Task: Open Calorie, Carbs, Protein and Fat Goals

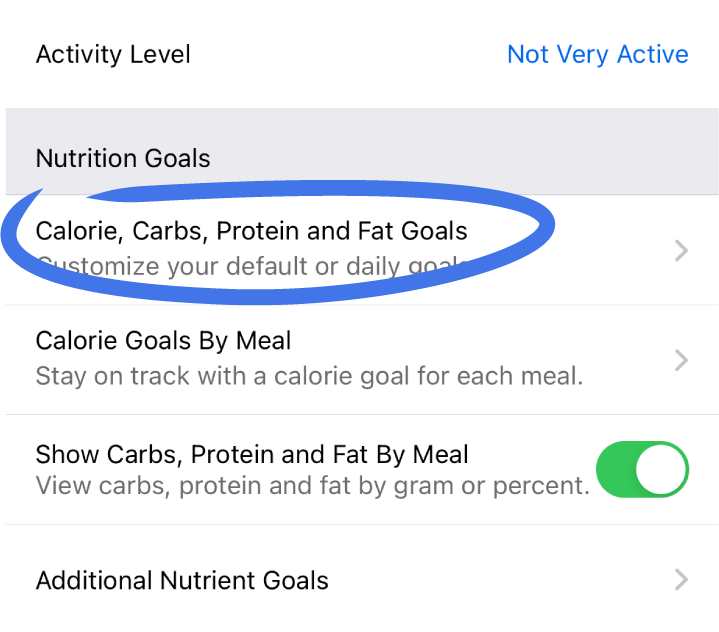Action: 251,232
